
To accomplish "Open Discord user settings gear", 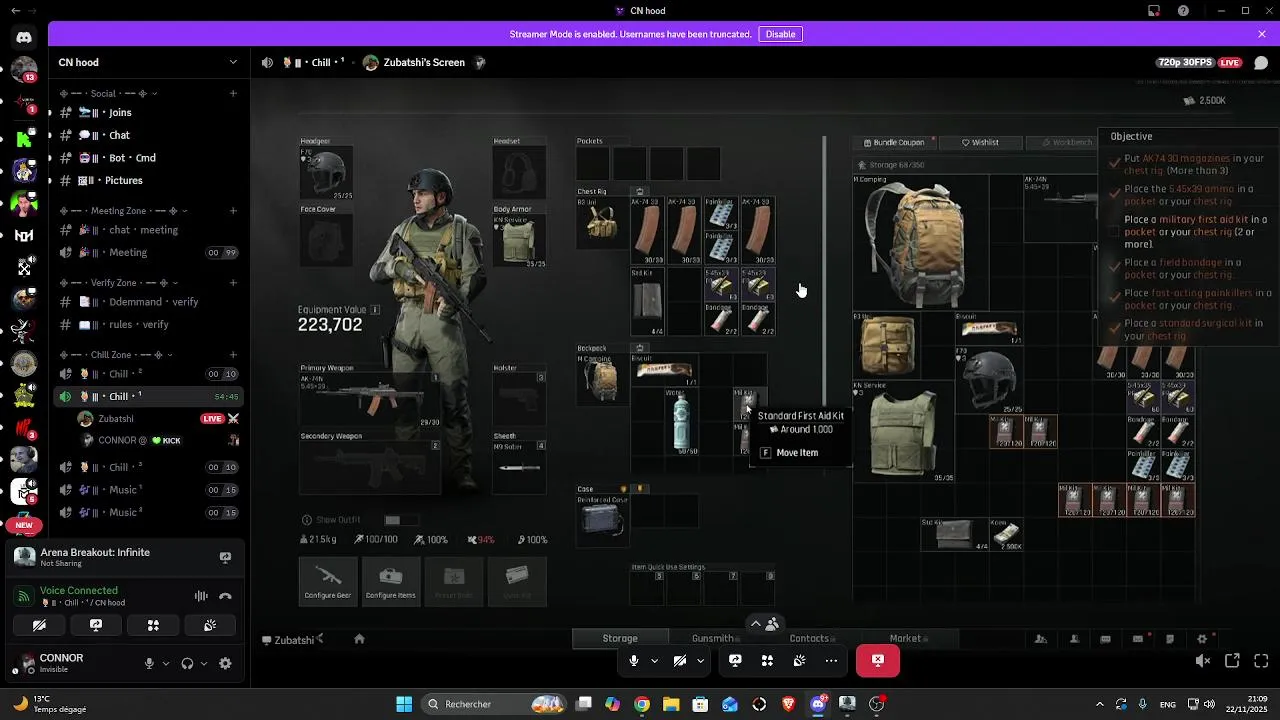I will point(225,663).
